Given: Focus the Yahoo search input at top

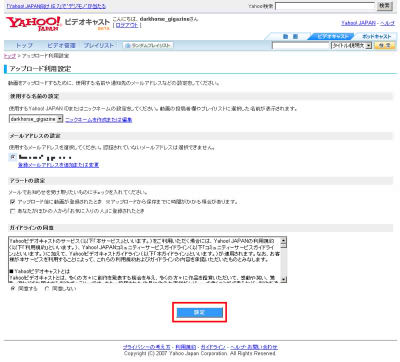Looking at the screenshot, I should click(325, 6).
